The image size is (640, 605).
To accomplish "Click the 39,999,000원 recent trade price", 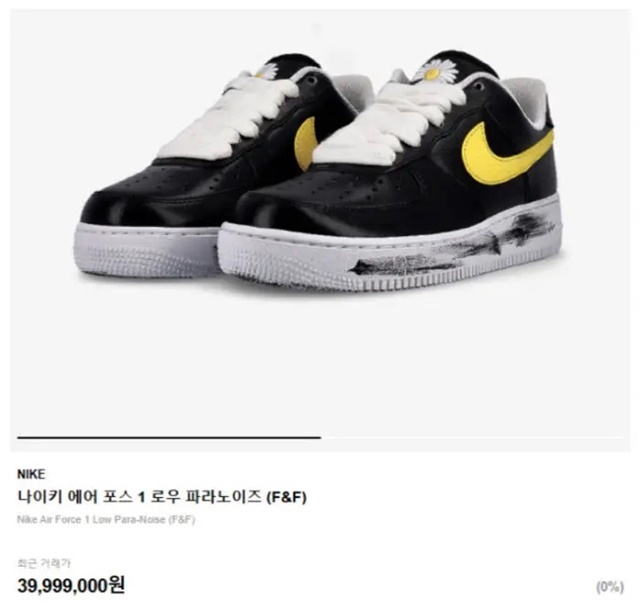I will (71, 585).
